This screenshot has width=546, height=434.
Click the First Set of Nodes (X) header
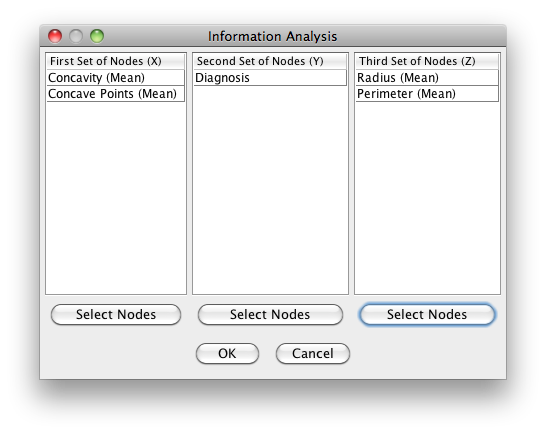point(116,61)
